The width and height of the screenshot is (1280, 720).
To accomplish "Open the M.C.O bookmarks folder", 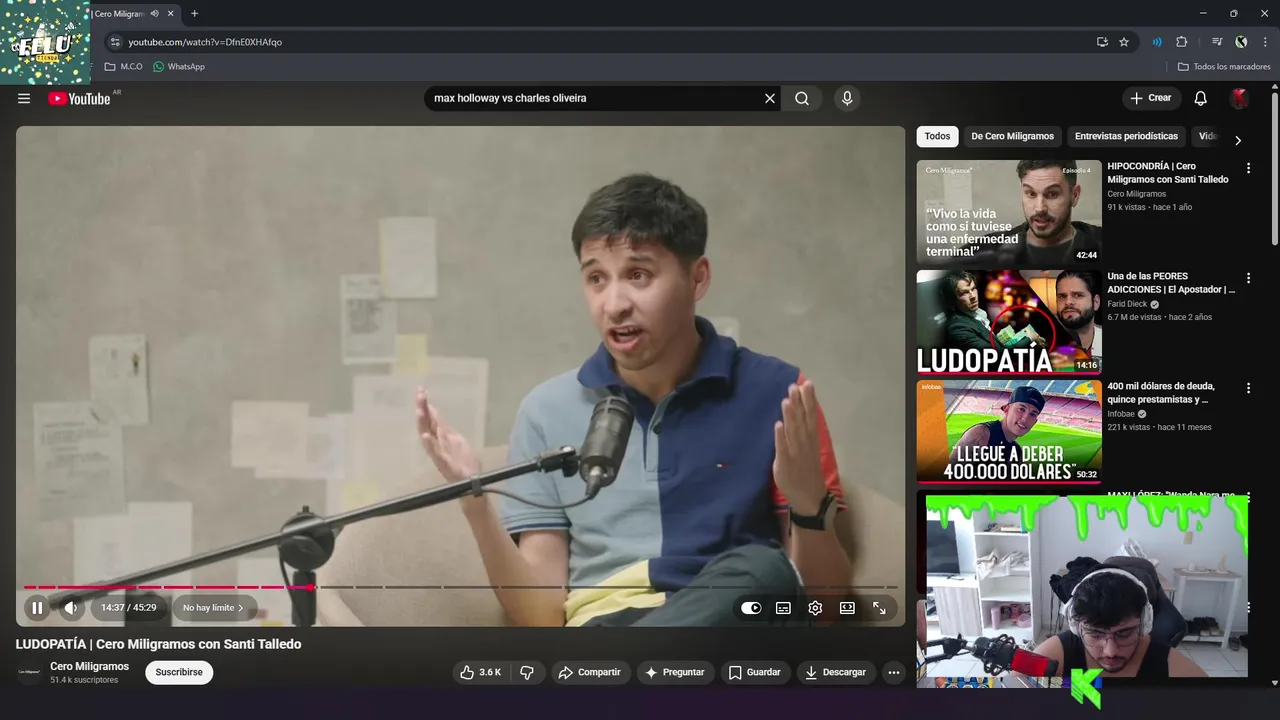I will (x=124, y=67).
